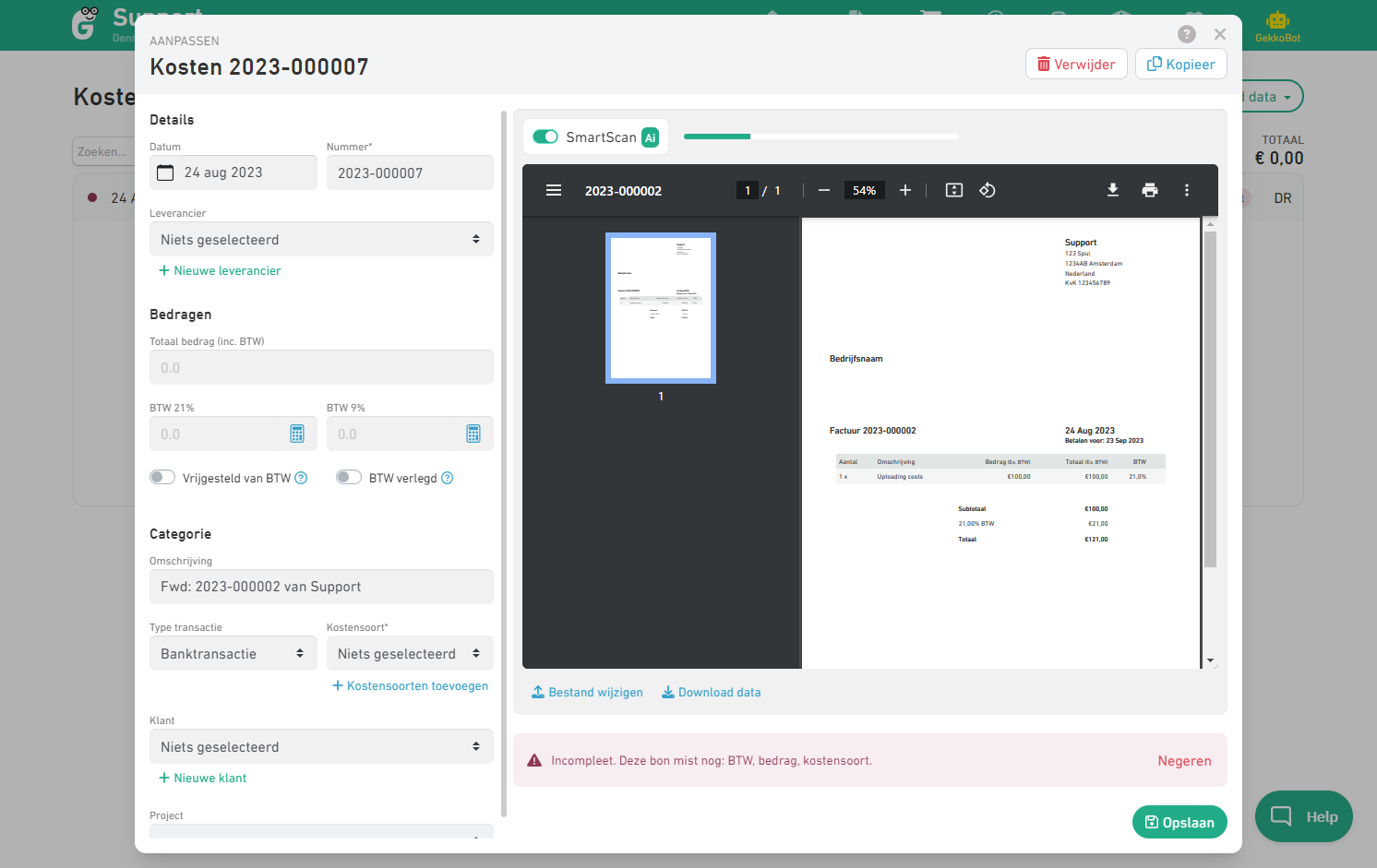This screenshot has width=1377, height=868.
Task: Zoom in the PDF with plus icon
Action: (905, 190)
